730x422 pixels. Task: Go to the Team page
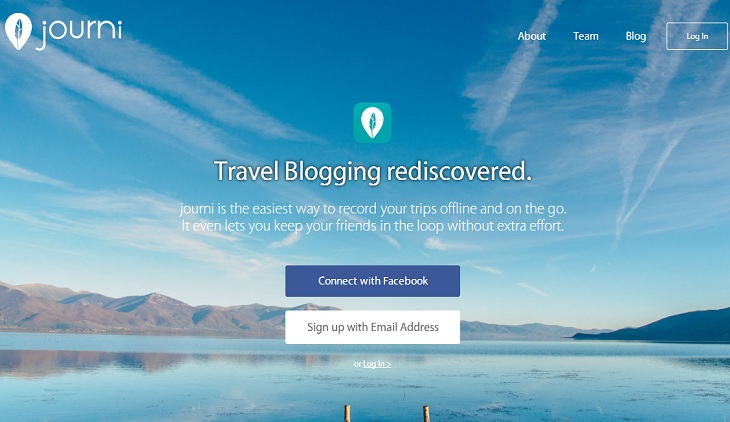click(586, 36)
